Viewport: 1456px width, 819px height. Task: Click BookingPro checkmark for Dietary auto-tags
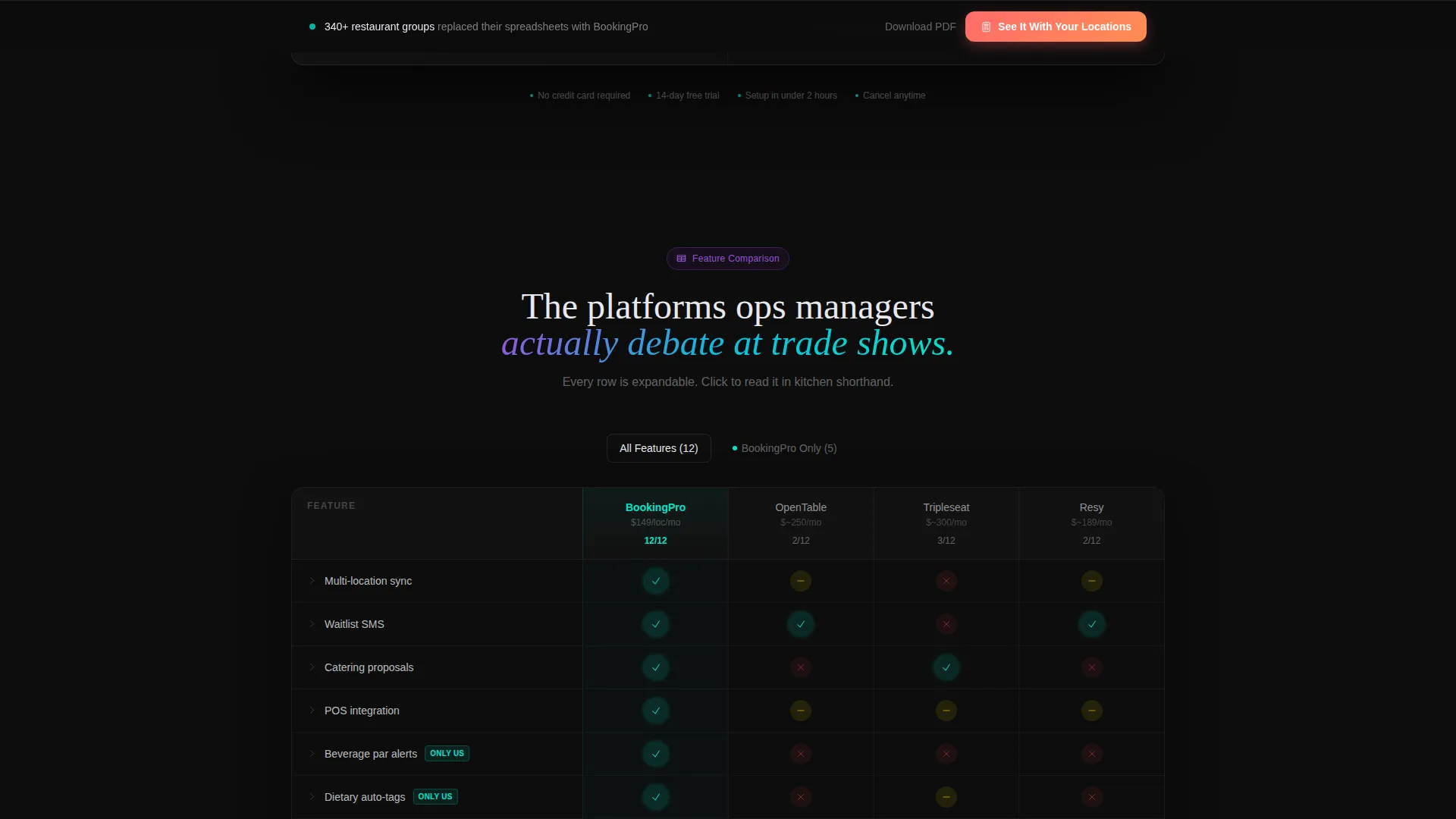[656, 797]
